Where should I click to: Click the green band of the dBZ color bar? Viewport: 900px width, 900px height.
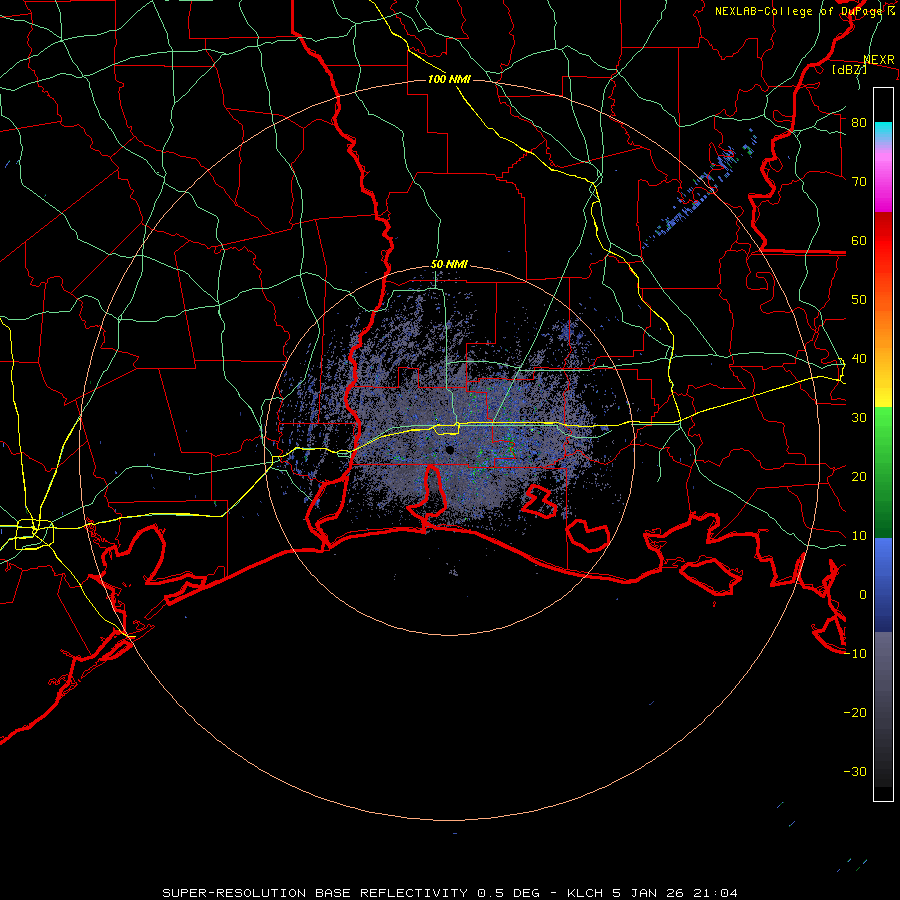pos(883,472)
